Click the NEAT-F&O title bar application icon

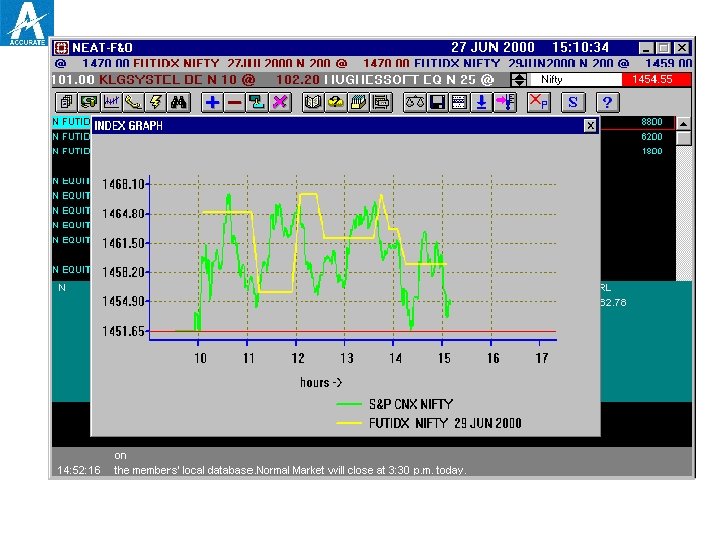pyautogui.click(x=61, y=48)
